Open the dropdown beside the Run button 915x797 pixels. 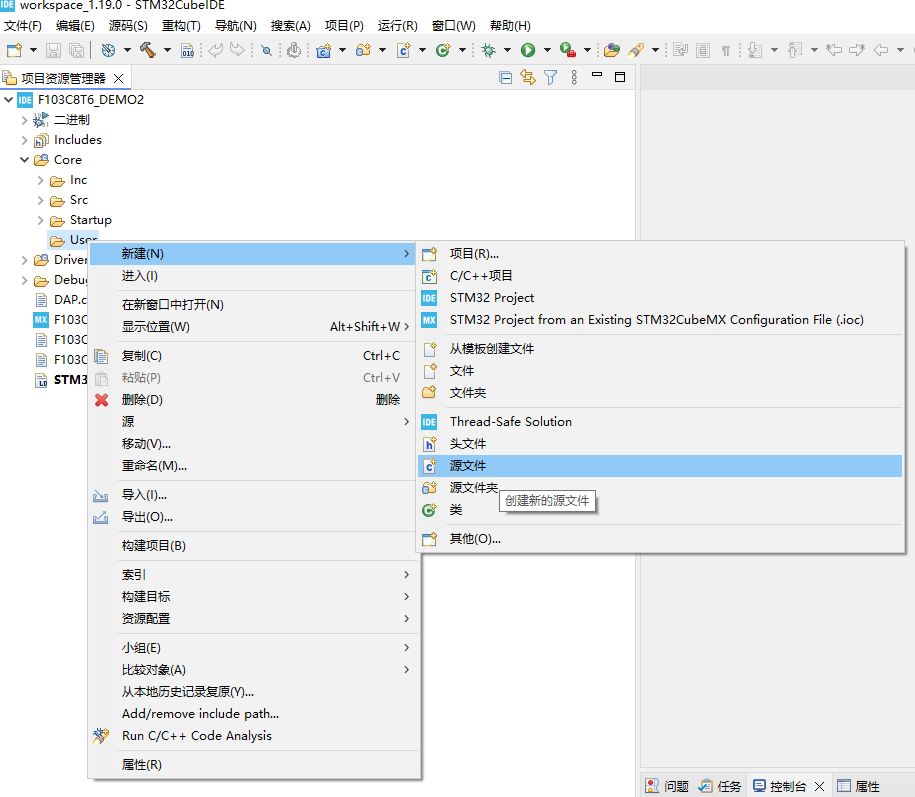pyautogui.click(x=547, y=51)
